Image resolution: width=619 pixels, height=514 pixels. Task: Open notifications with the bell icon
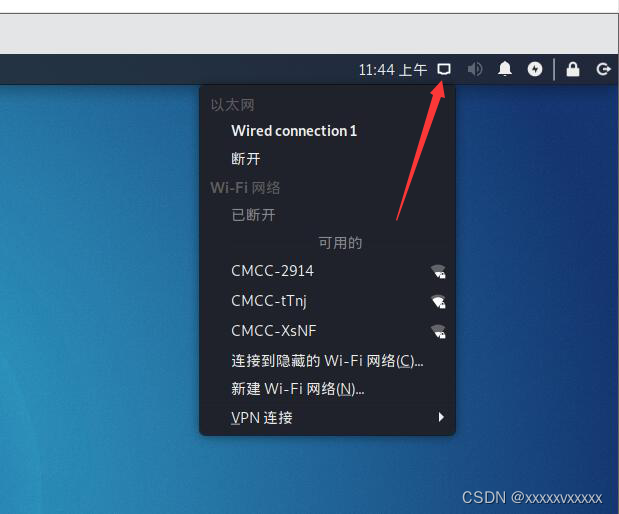tap(505, 69)
